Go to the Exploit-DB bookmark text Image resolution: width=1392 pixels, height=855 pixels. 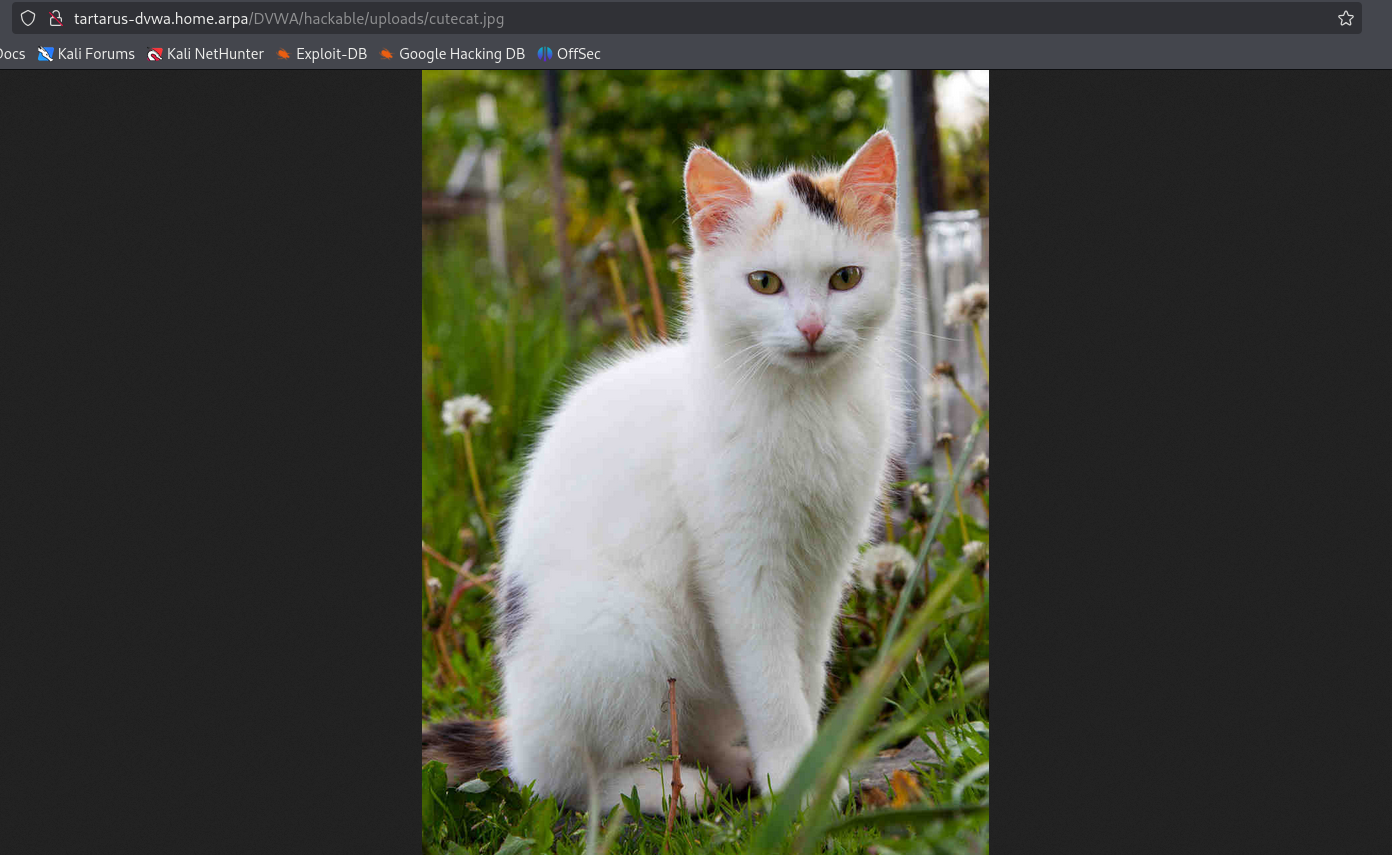click(x=331, y=54)
